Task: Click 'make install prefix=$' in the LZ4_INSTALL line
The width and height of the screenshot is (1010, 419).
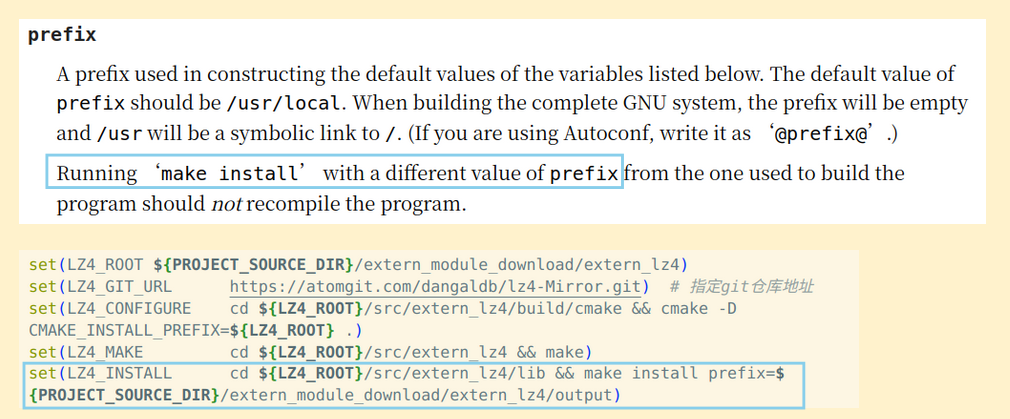Action: (x=690, y=374)
